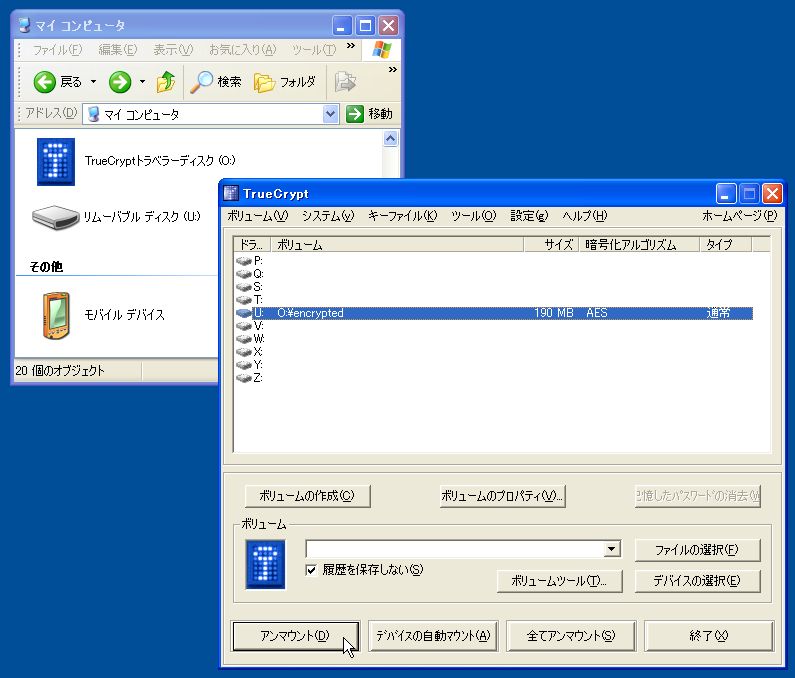The width and height of the screenshot is (795, 678).
Task: Select drive Y: slot in TrueCrypt list
Action: click(249, 365)
